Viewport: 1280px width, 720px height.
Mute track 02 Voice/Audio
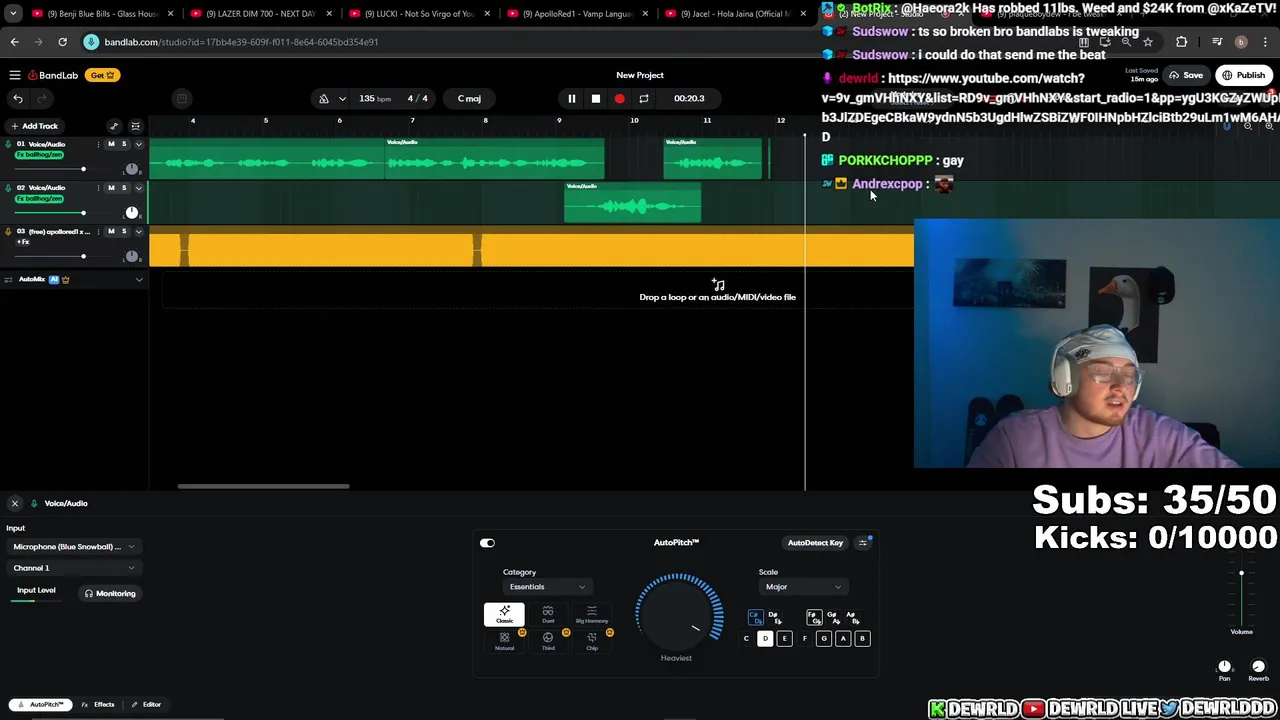click(111, 188)
